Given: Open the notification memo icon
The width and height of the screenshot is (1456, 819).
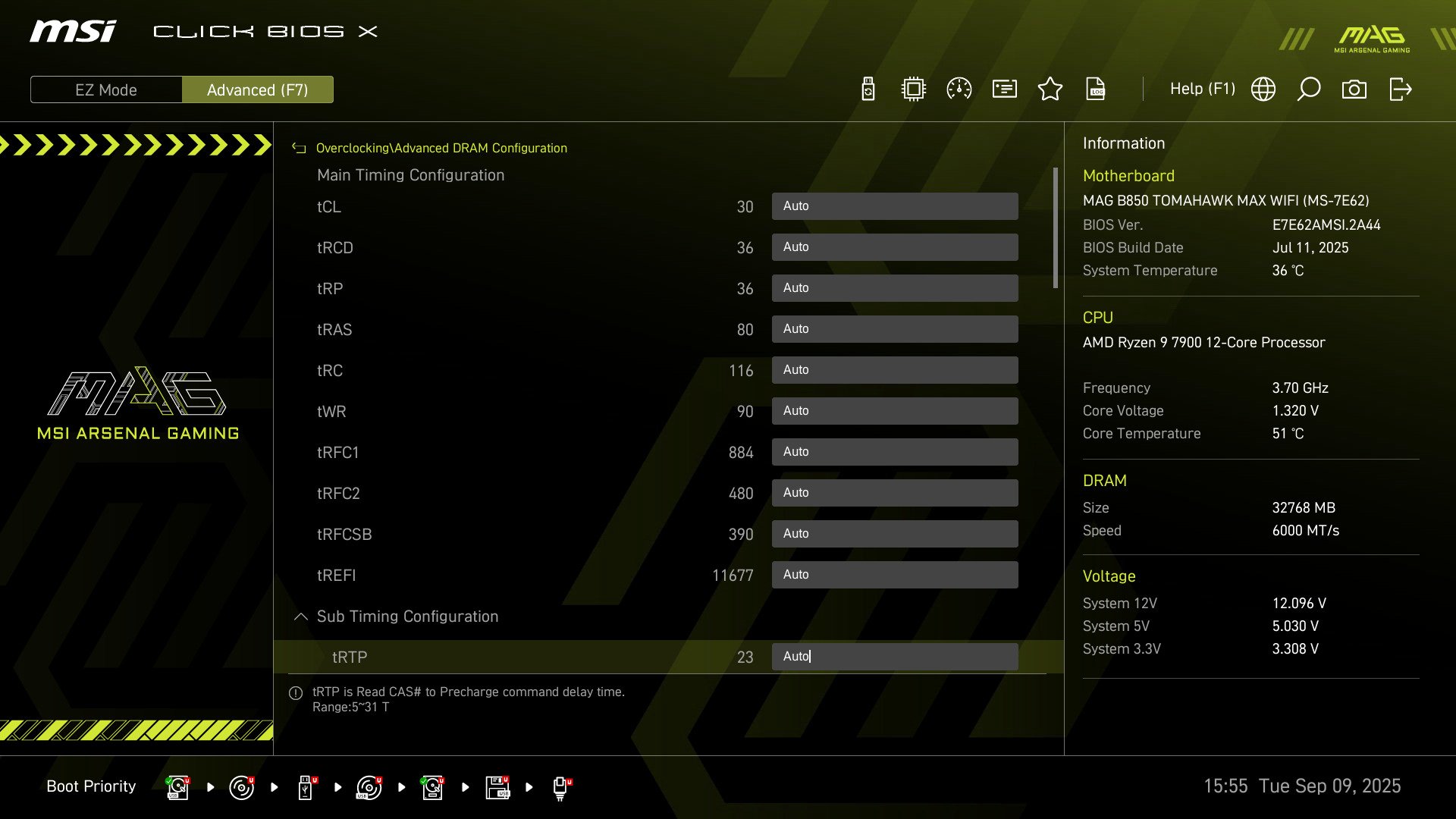Looking at the screenshot, I should pos(1004,89).
